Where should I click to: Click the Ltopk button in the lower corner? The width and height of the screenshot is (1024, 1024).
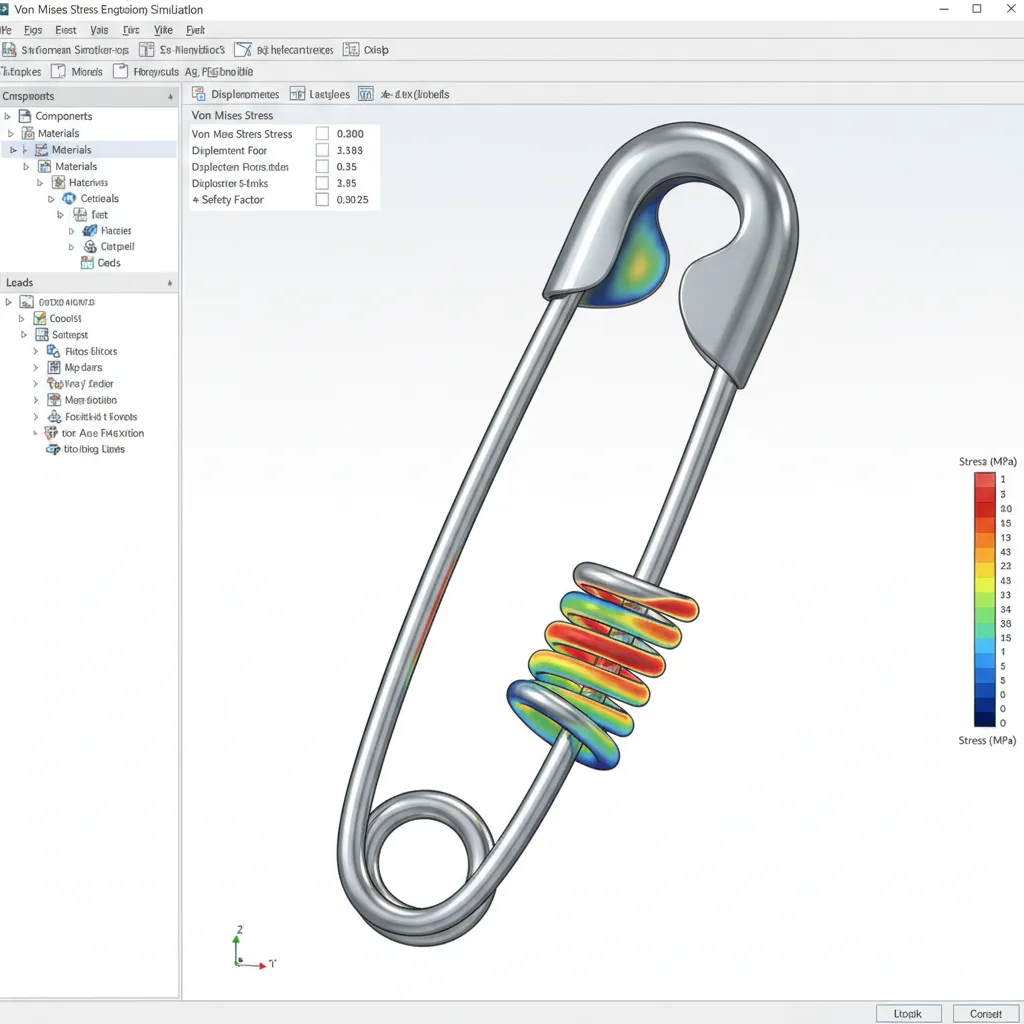[x=908, y=1012]
